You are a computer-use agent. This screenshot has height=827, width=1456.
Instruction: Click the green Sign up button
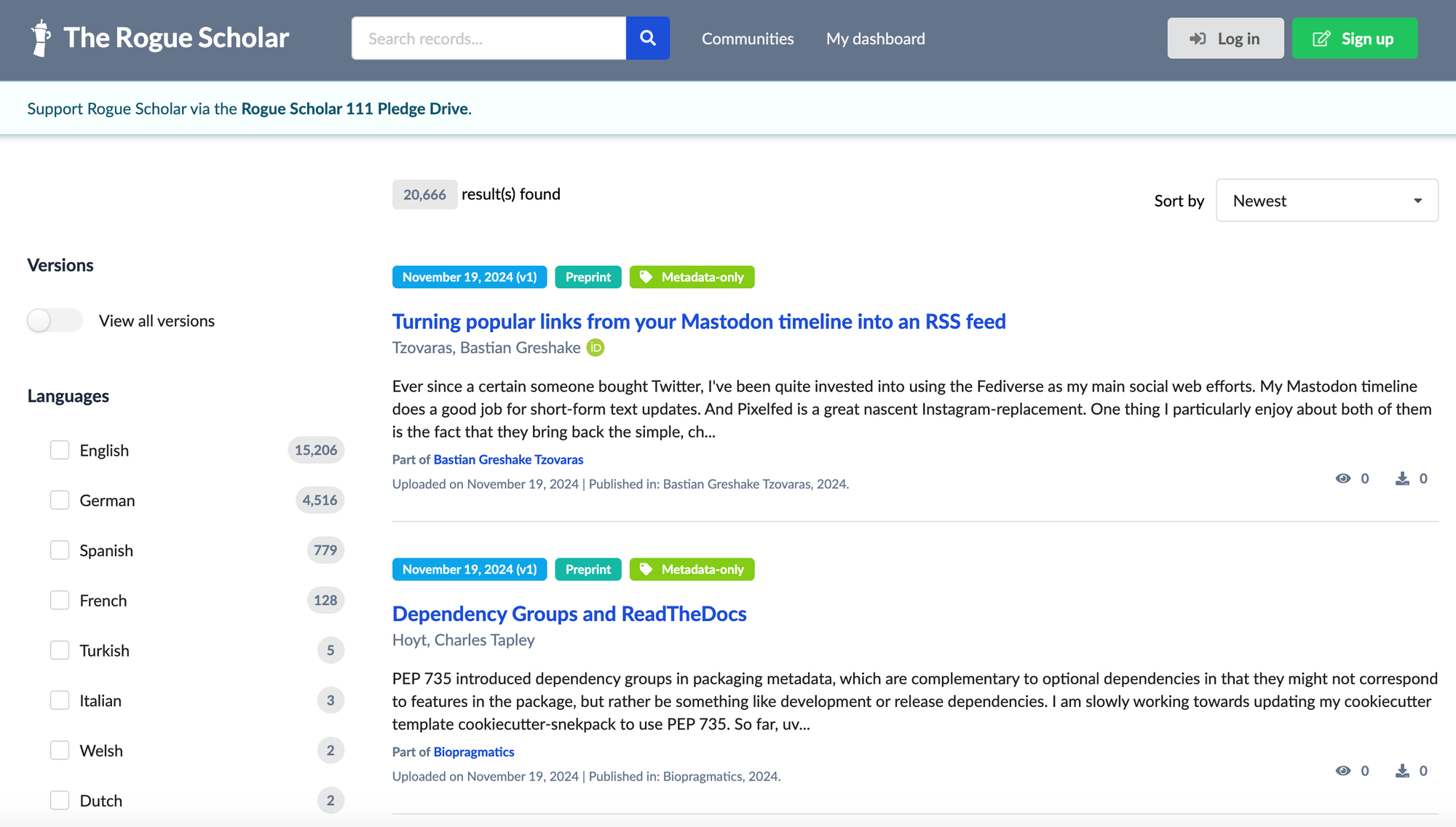(x=1354, y=39)
